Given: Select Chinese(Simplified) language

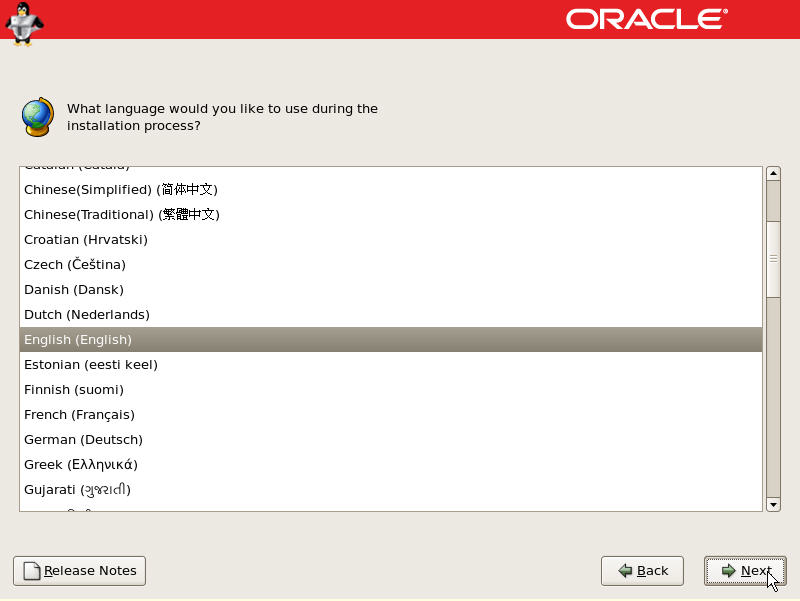Looking at the screenshot, I should [x=391, y=190].
